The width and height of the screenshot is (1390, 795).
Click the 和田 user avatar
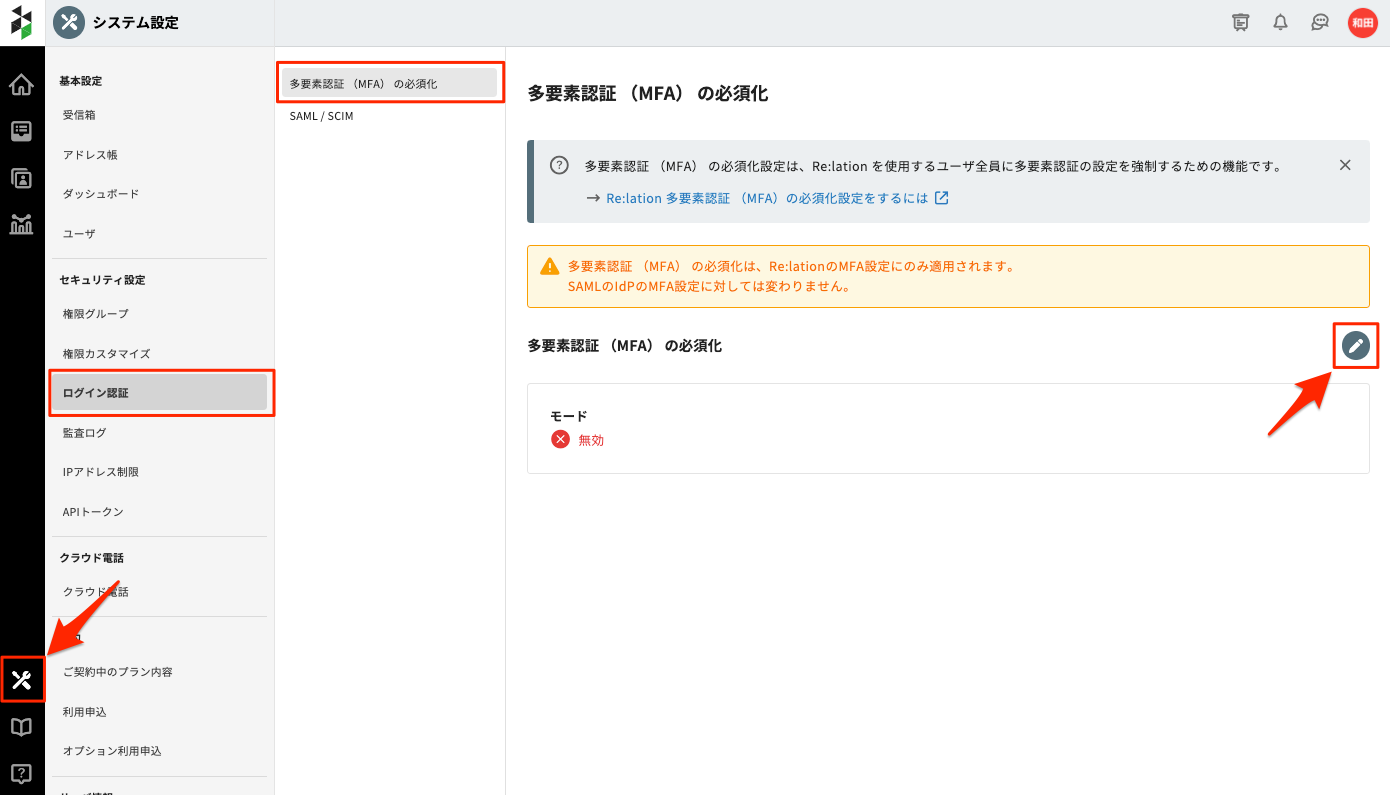point(1362,23)
